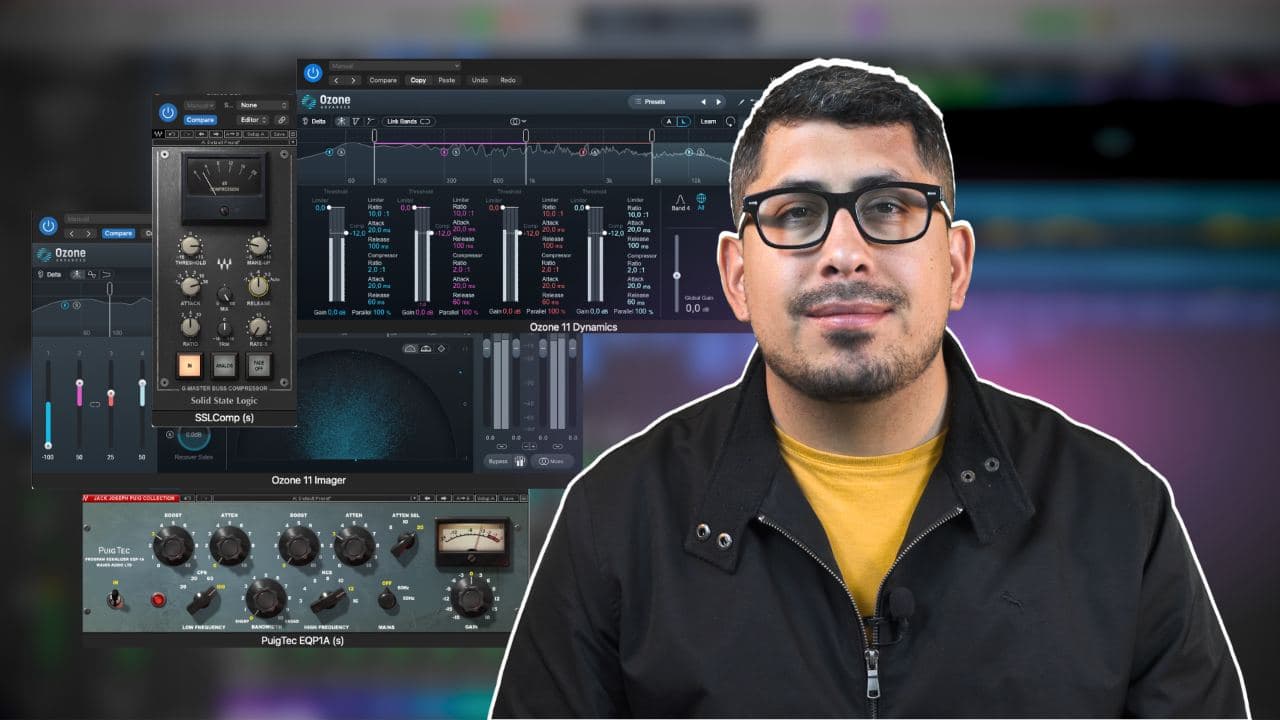Image resolution: width=1280 pixels, height=720 pixels.
Task: Flip the IN switch on PuigTec EQP1A
Action: 116,598
